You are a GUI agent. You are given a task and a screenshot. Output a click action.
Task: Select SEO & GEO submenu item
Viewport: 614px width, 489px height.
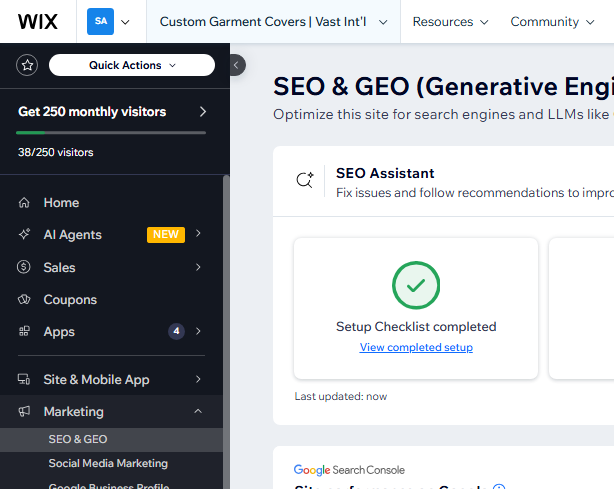(111, 439)
